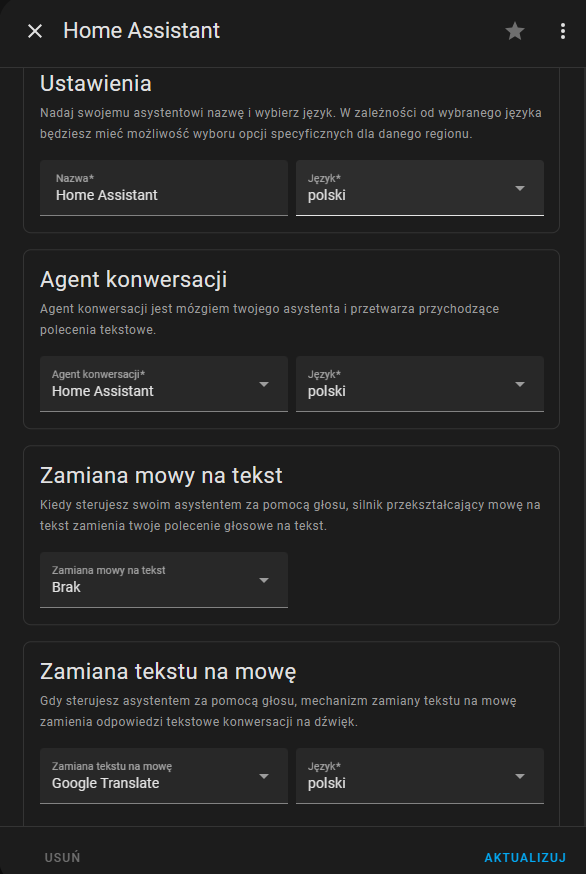Click the AKTUALIZUJ update button
Screen dimensions: 586x874
[x=525, y=857]
